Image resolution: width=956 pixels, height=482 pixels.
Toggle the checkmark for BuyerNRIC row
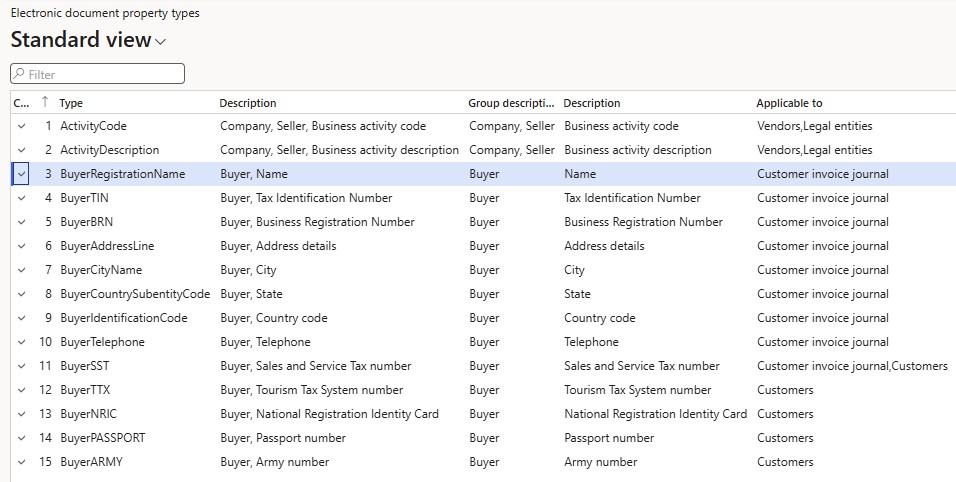(x=22, y=414)
